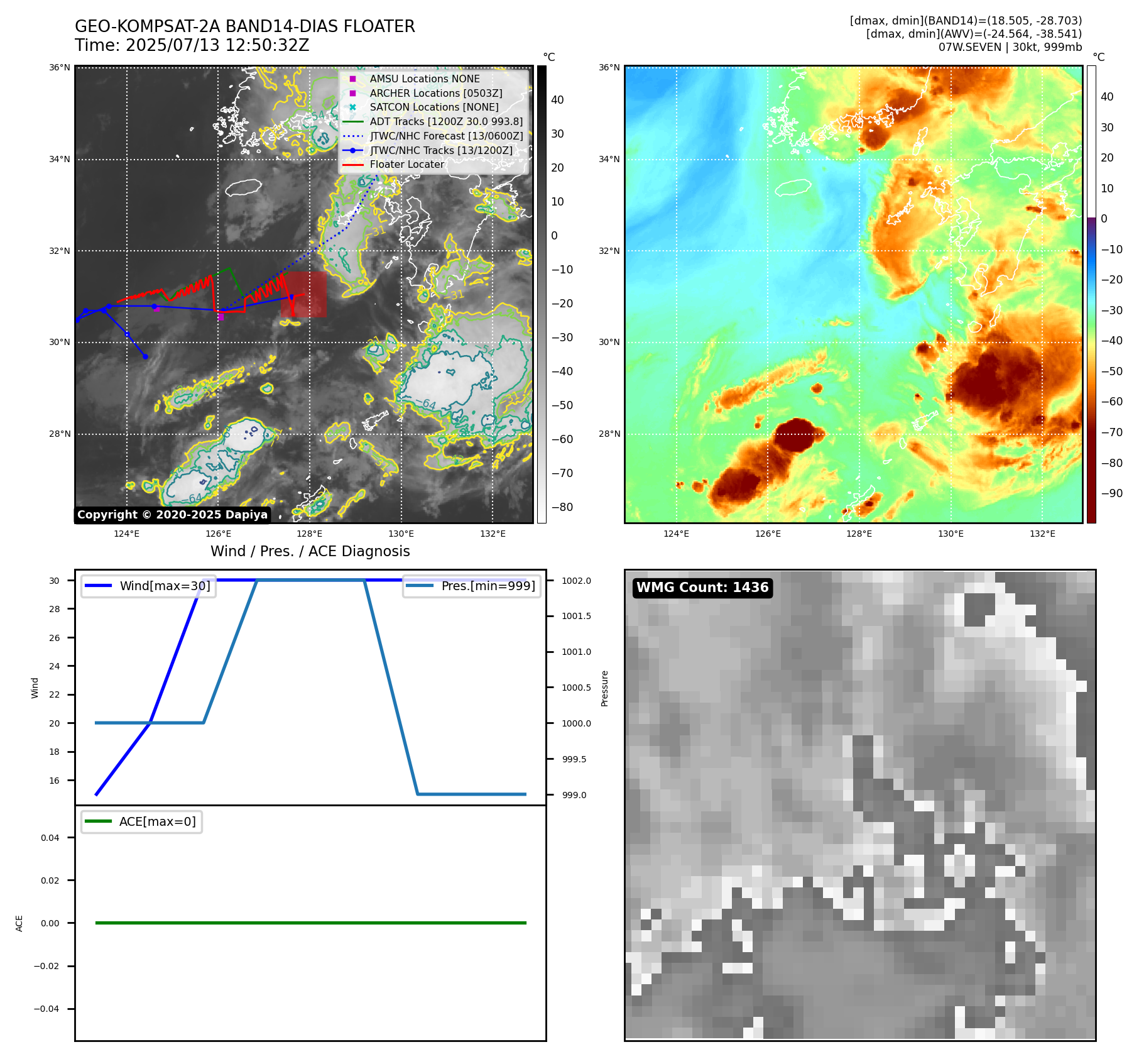Image resolution: width=1139 pixels, height=1064 pixels.
Task: Click the green line sample beside ADT Tracks
Action: (353, 122)
